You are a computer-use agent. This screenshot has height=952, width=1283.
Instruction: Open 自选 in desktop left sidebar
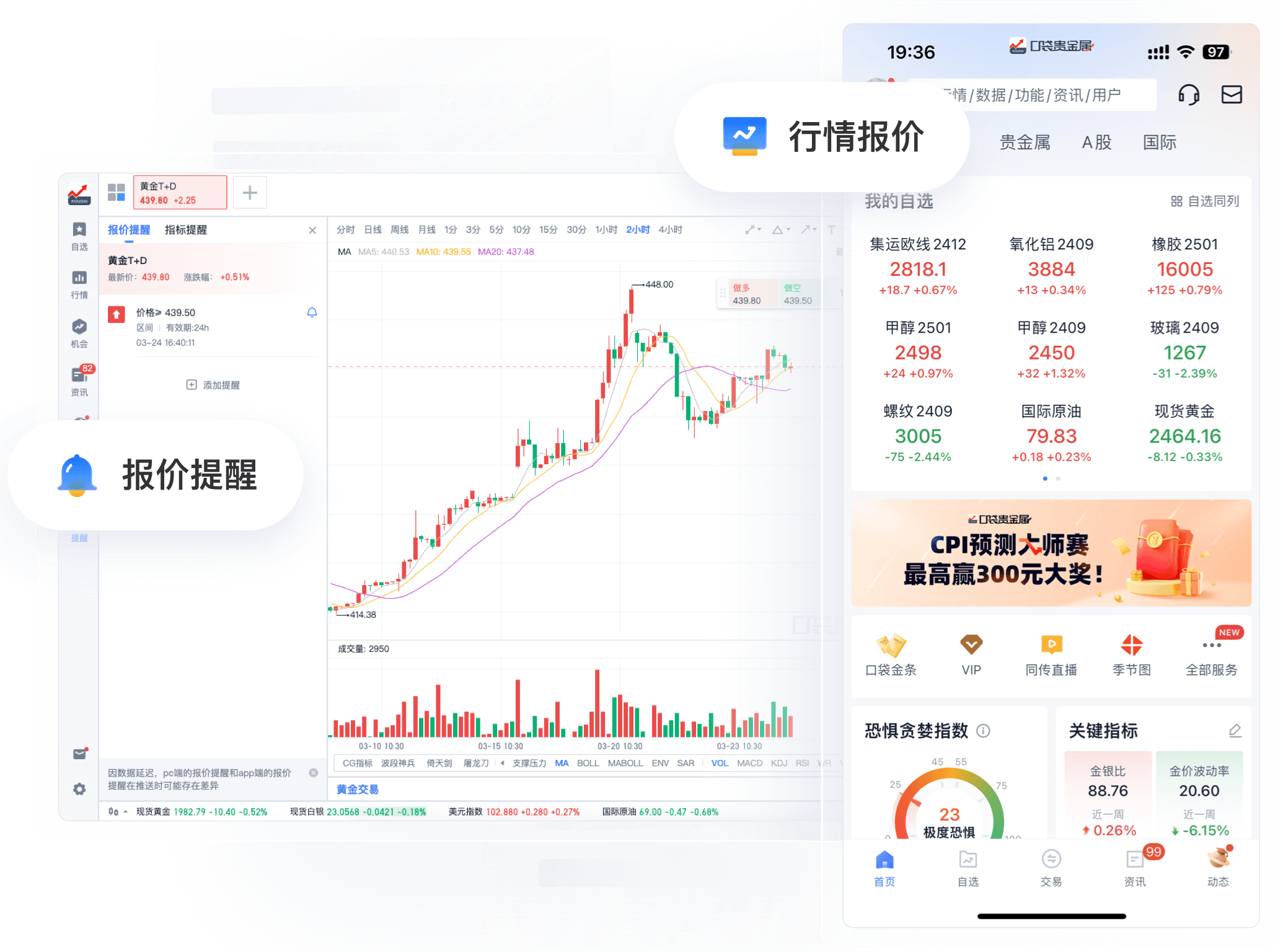[x=79, y=236]
